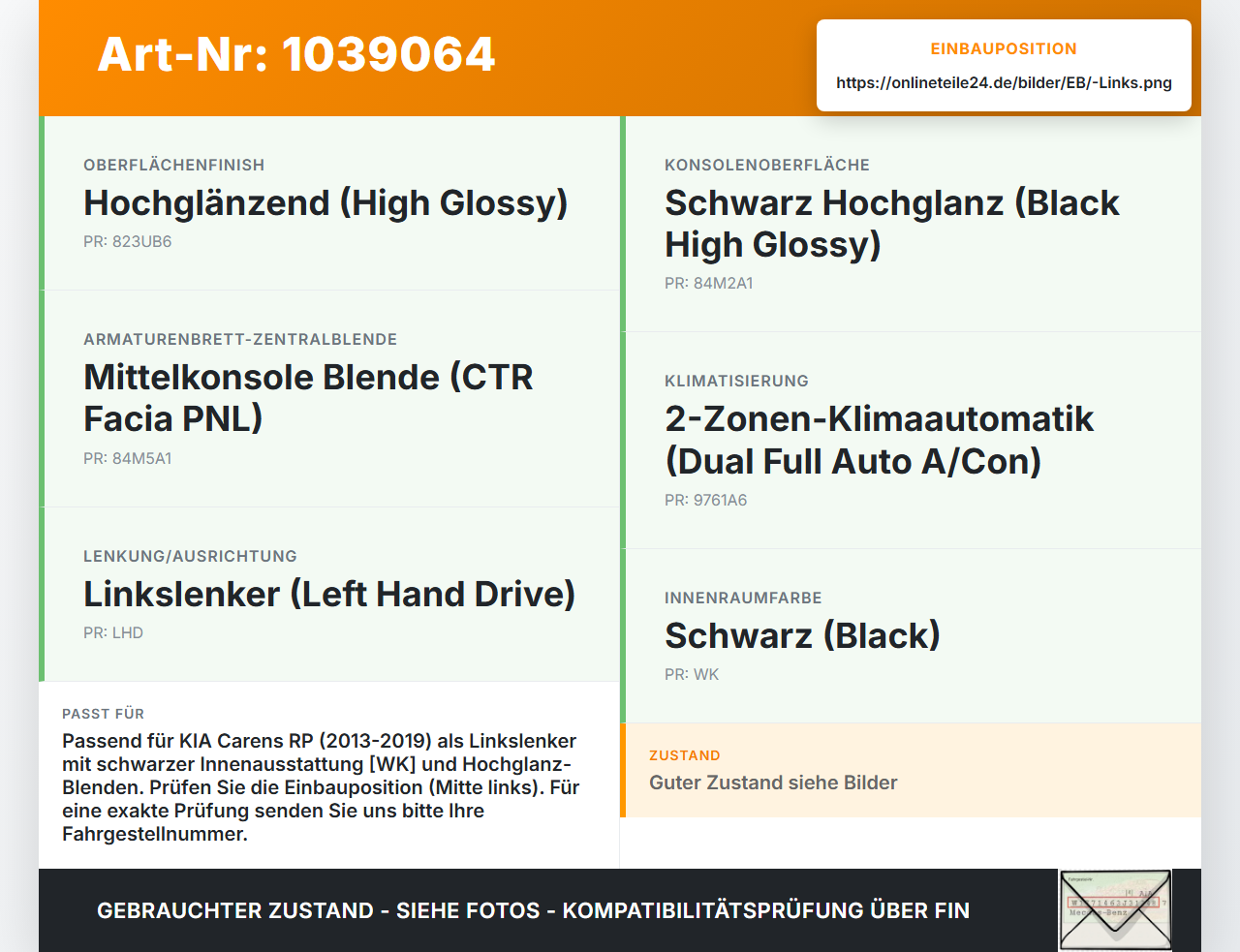Select PR: 9761A6 code text
This screenshot has width=1240, height=952.
[706, 501]
